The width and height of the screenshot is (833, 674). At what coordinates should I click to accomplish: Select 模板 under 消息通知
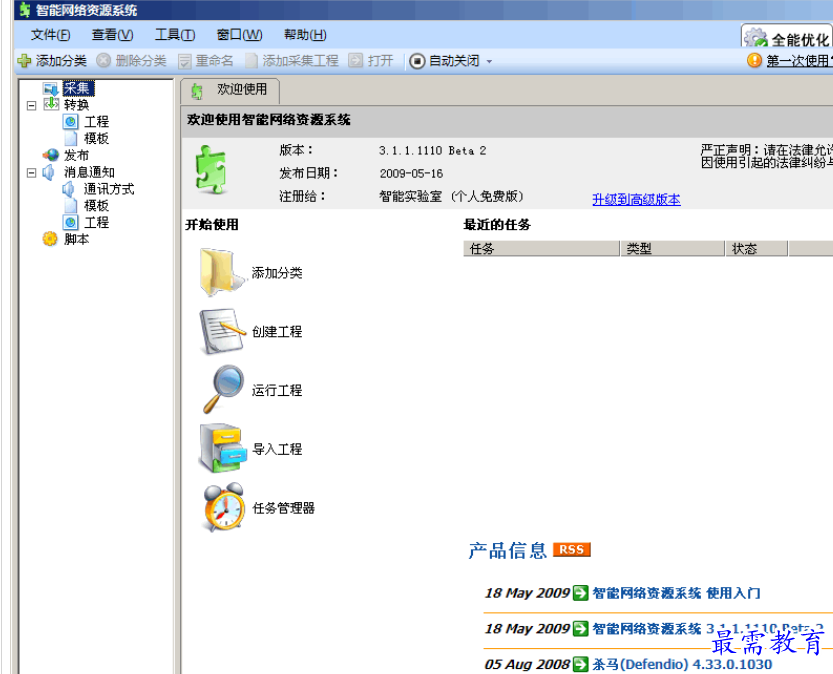coord(96,206)
